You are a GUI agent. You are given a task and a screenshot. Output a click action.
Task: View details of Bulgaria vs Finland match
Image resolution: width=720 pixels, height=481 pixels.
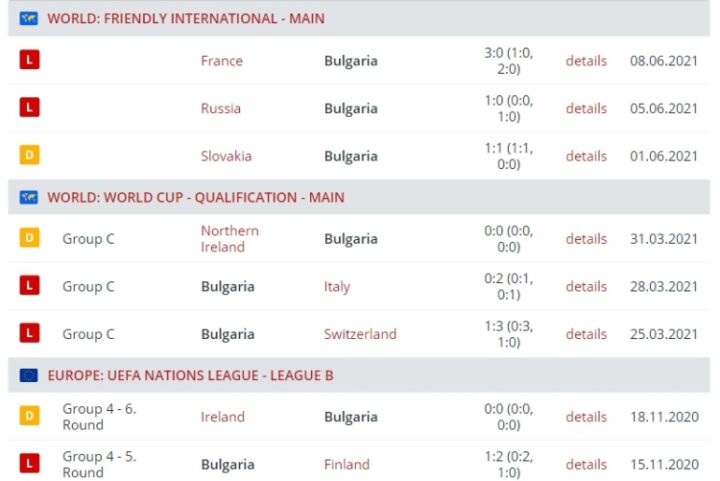(x=586, y=464)
